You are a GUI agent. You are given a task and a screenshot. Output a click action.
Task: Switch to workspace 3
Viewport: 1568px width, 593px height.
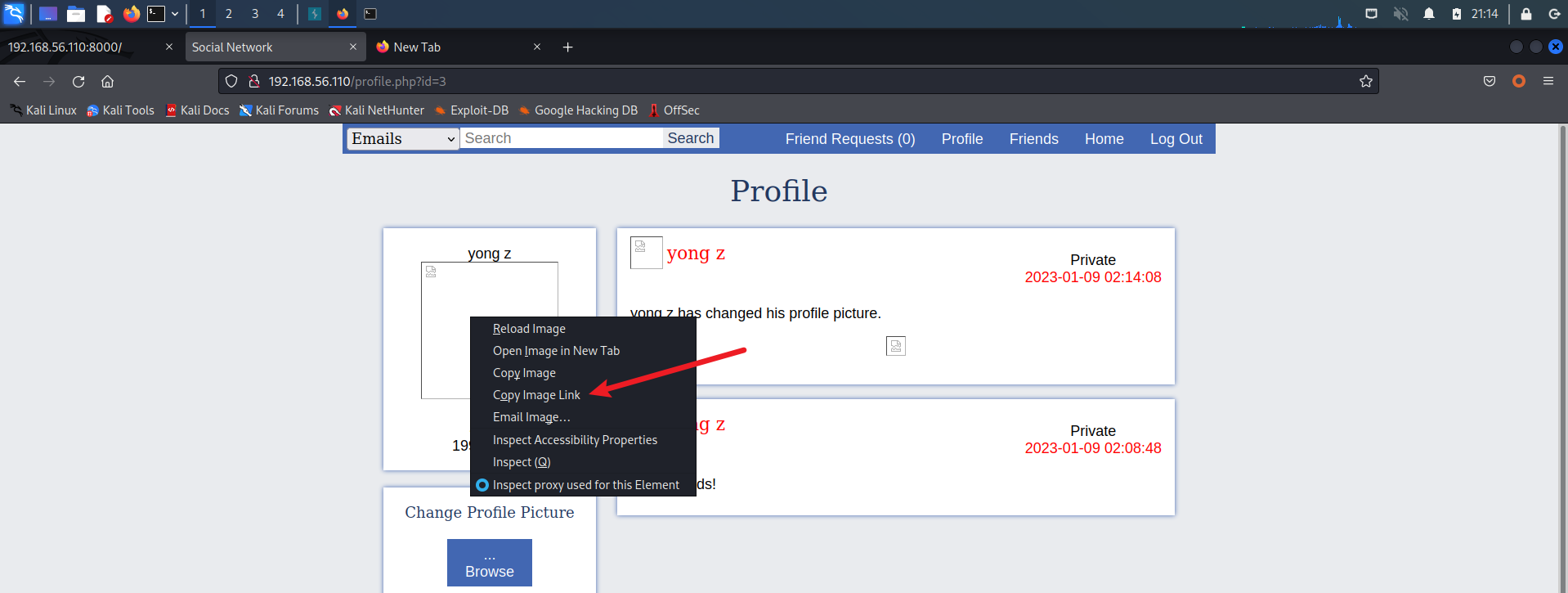pos(255,14)
